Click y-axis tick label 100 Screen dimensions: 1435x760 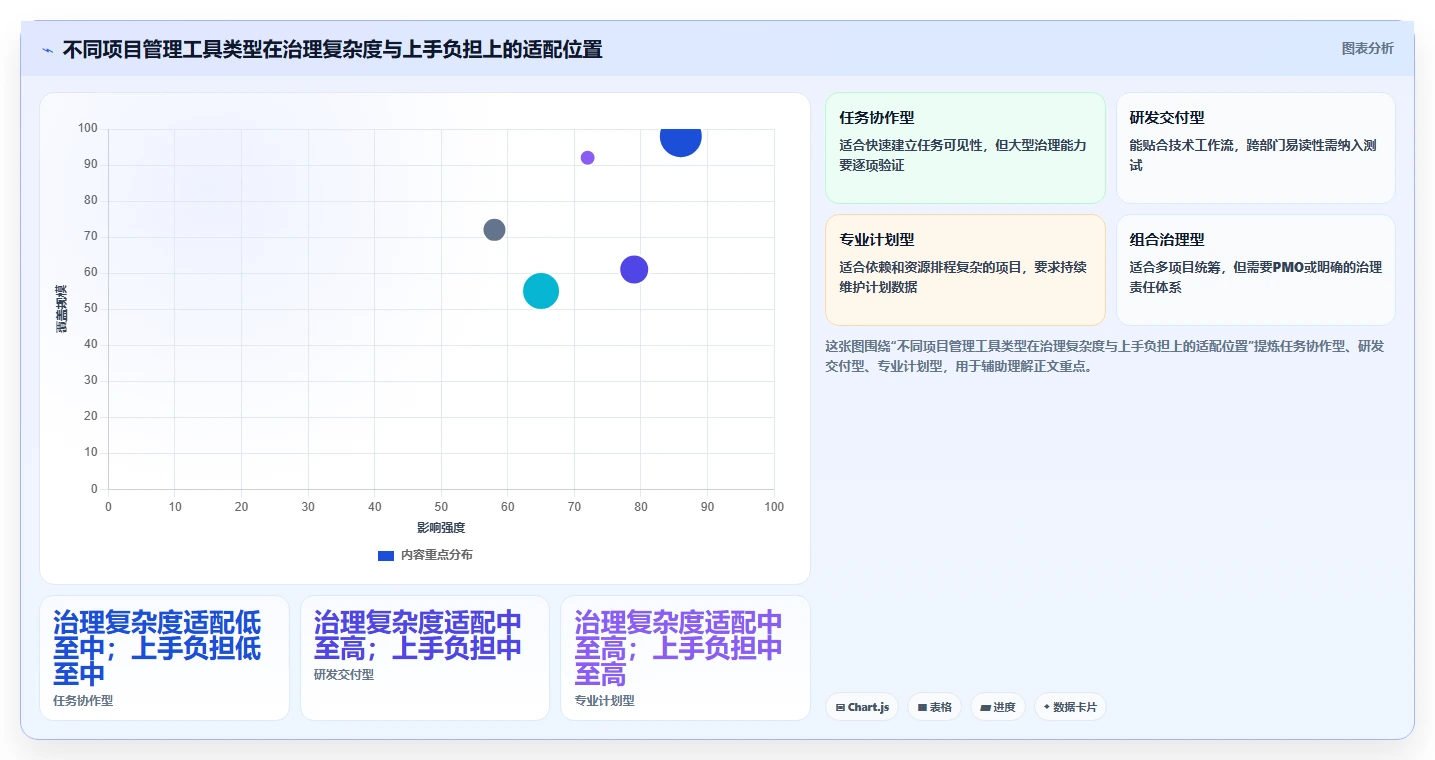[x=87, y=128]
